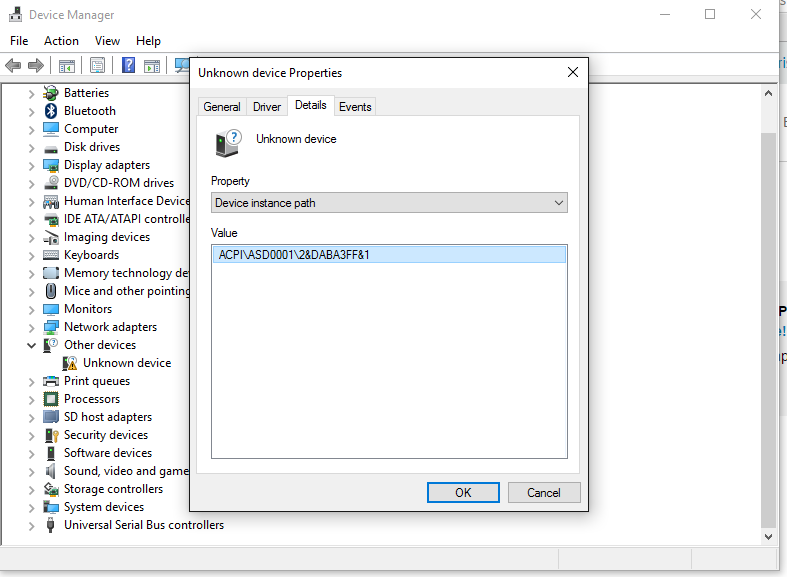Open the View menu

coord(107,41)
